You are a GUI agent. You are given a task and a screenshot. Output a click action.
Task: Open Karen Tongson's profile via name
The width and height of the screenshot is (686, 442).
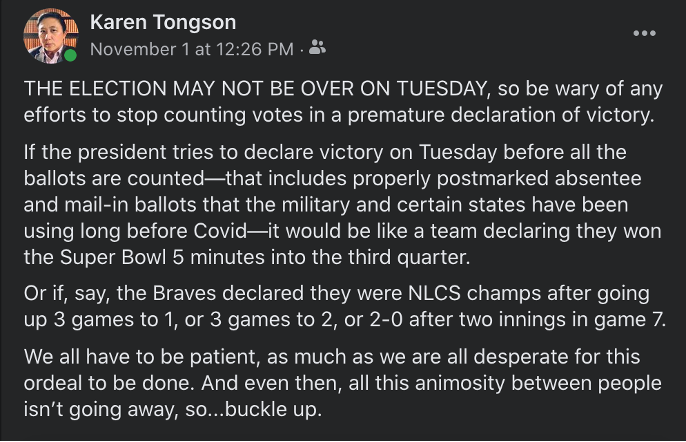click(163, 22)
